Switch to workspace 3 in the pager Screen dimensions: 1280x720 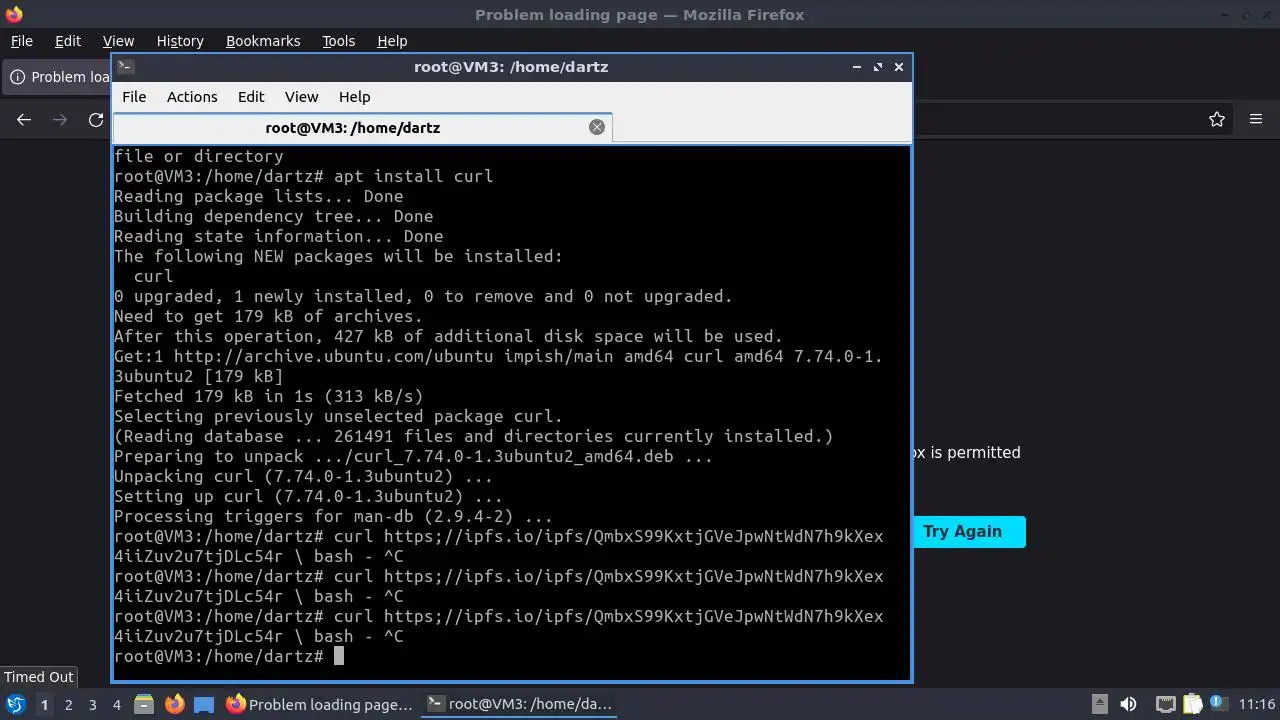(x=92, y=705)
